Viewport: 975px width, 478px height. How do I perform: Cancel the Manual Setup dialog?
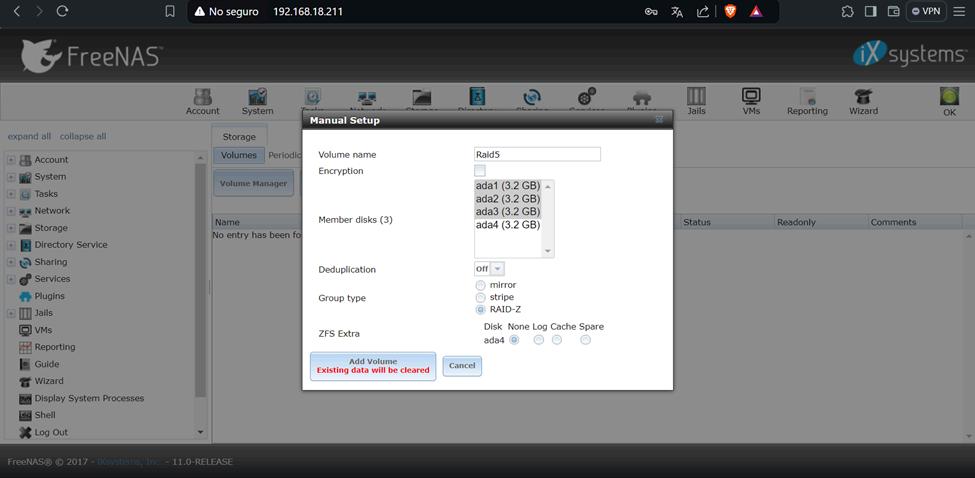point(462,365)
